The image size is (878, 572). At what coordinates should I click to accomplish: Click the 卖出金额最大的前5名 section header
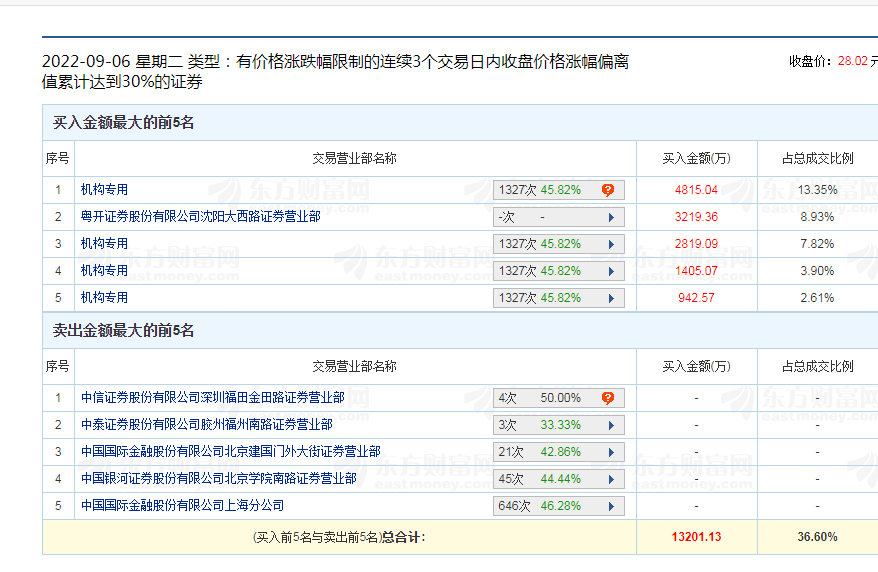[x=123, y=330]
